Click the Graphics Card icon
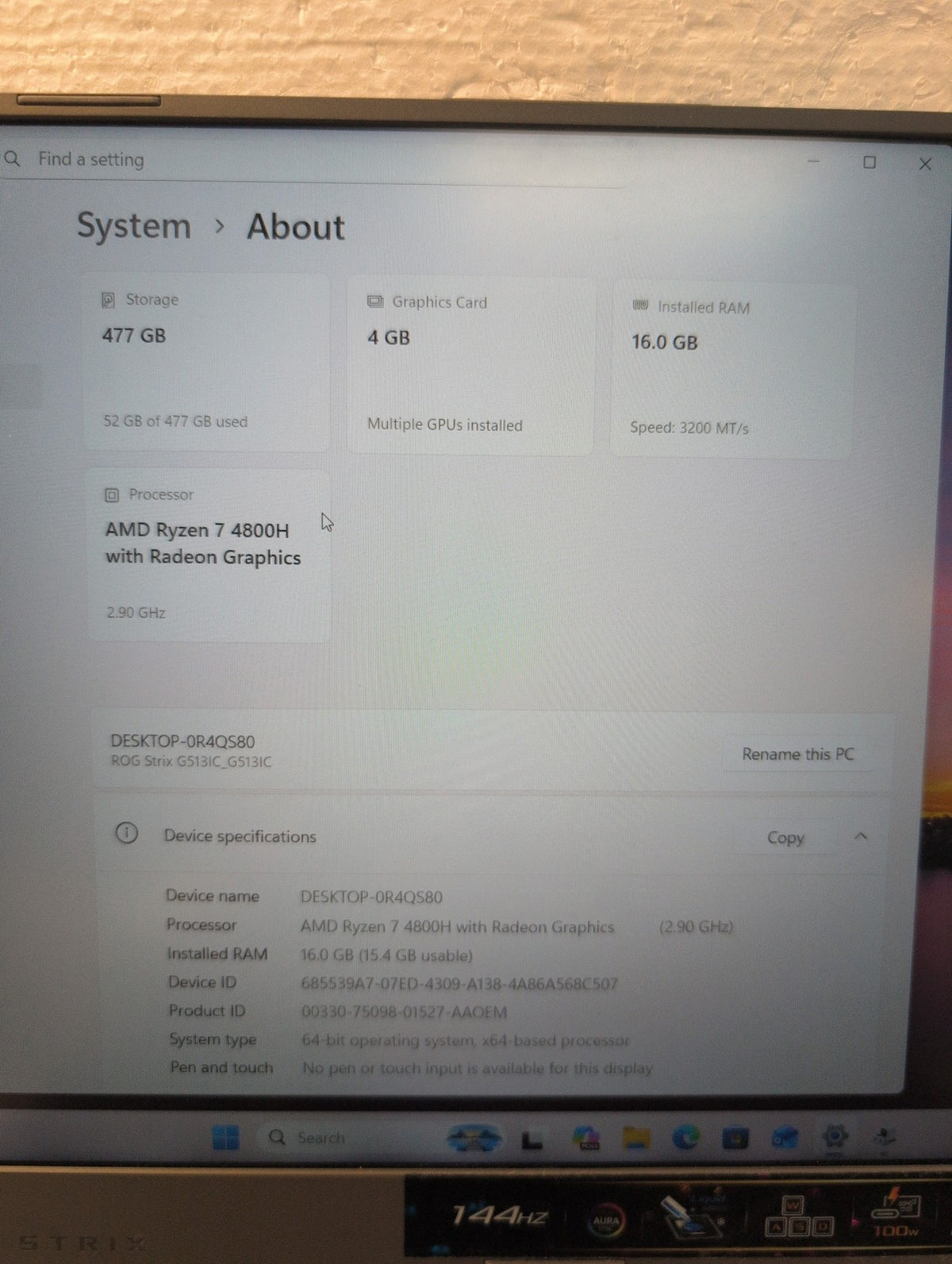 coord(375,302)
